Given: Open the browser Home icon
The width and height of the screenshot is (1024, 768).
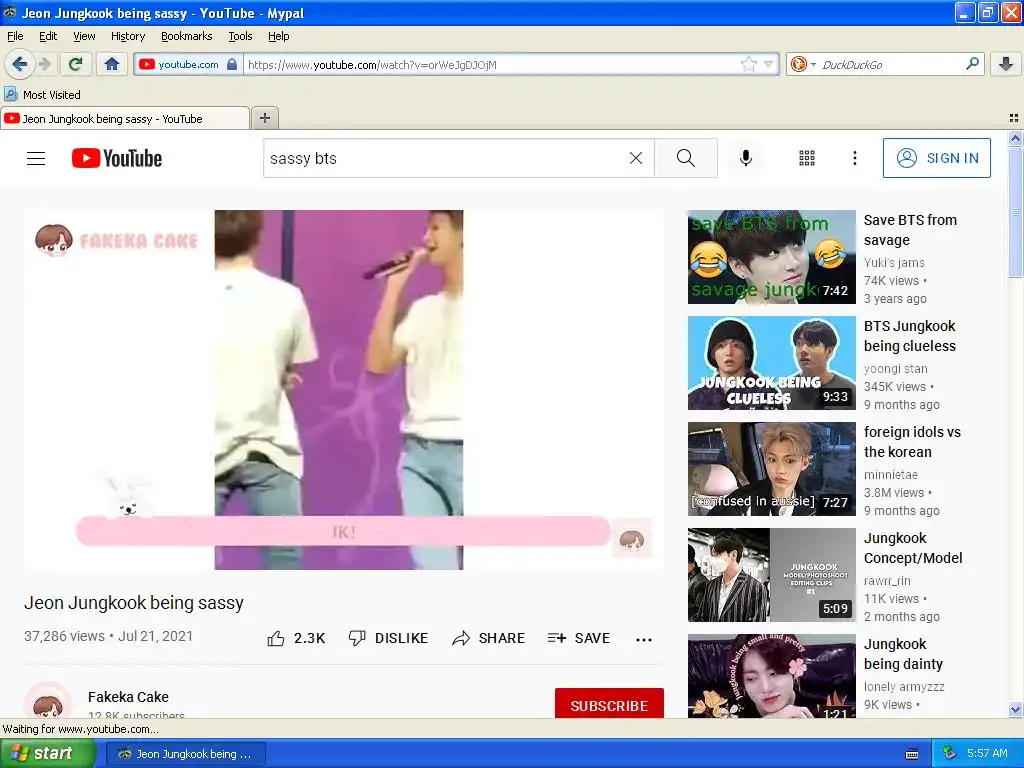Looking at the screenshot, I should (x=112, y=64).
